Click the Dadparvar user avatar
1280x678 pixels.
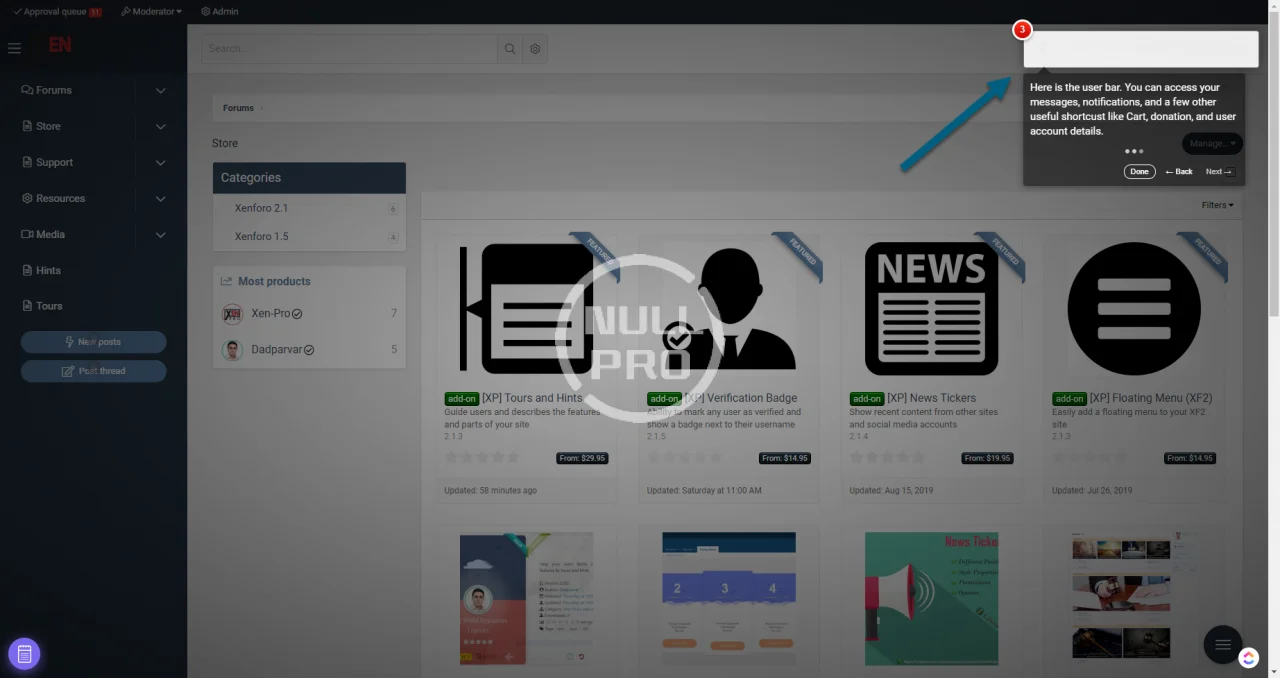(x=232, y=350)
